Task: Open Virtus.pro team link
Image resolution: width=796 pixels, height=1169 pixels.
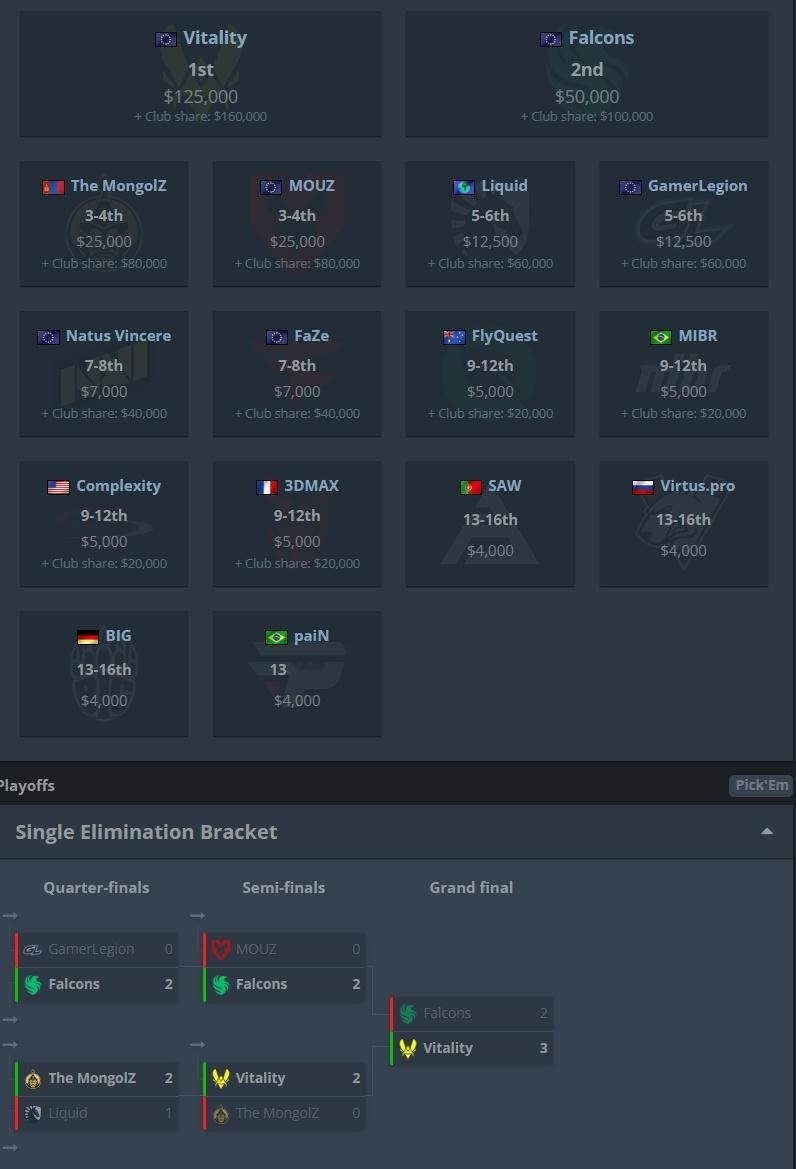Action: tap(697, 485)
